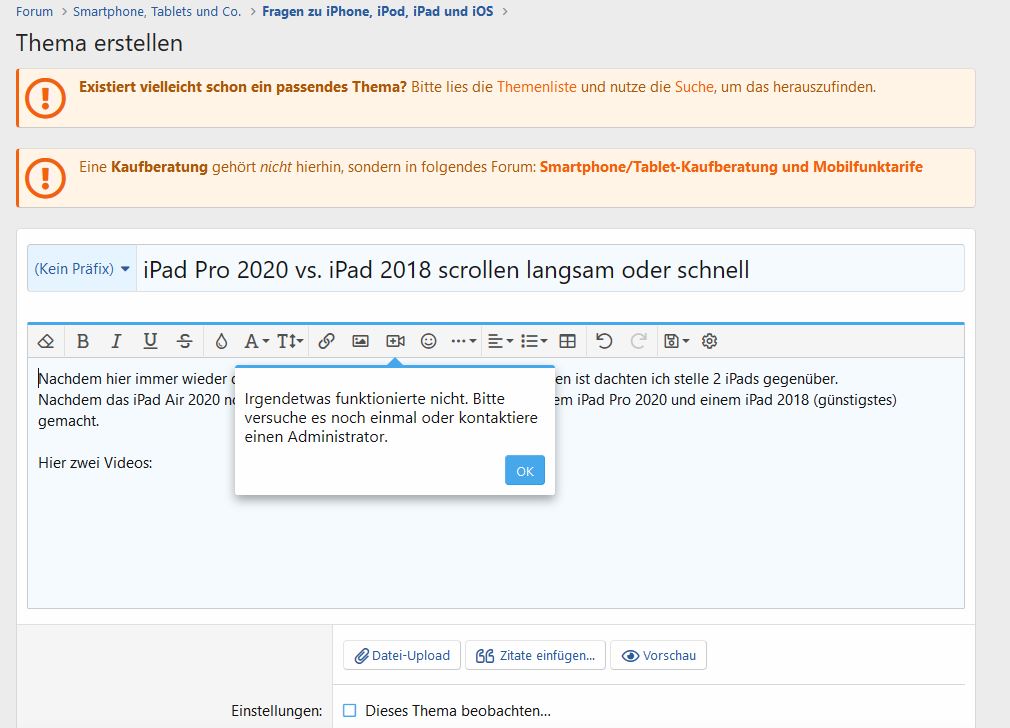
Task: Toggle italic formatting in editor toolbar
Action: coord(116,341)
